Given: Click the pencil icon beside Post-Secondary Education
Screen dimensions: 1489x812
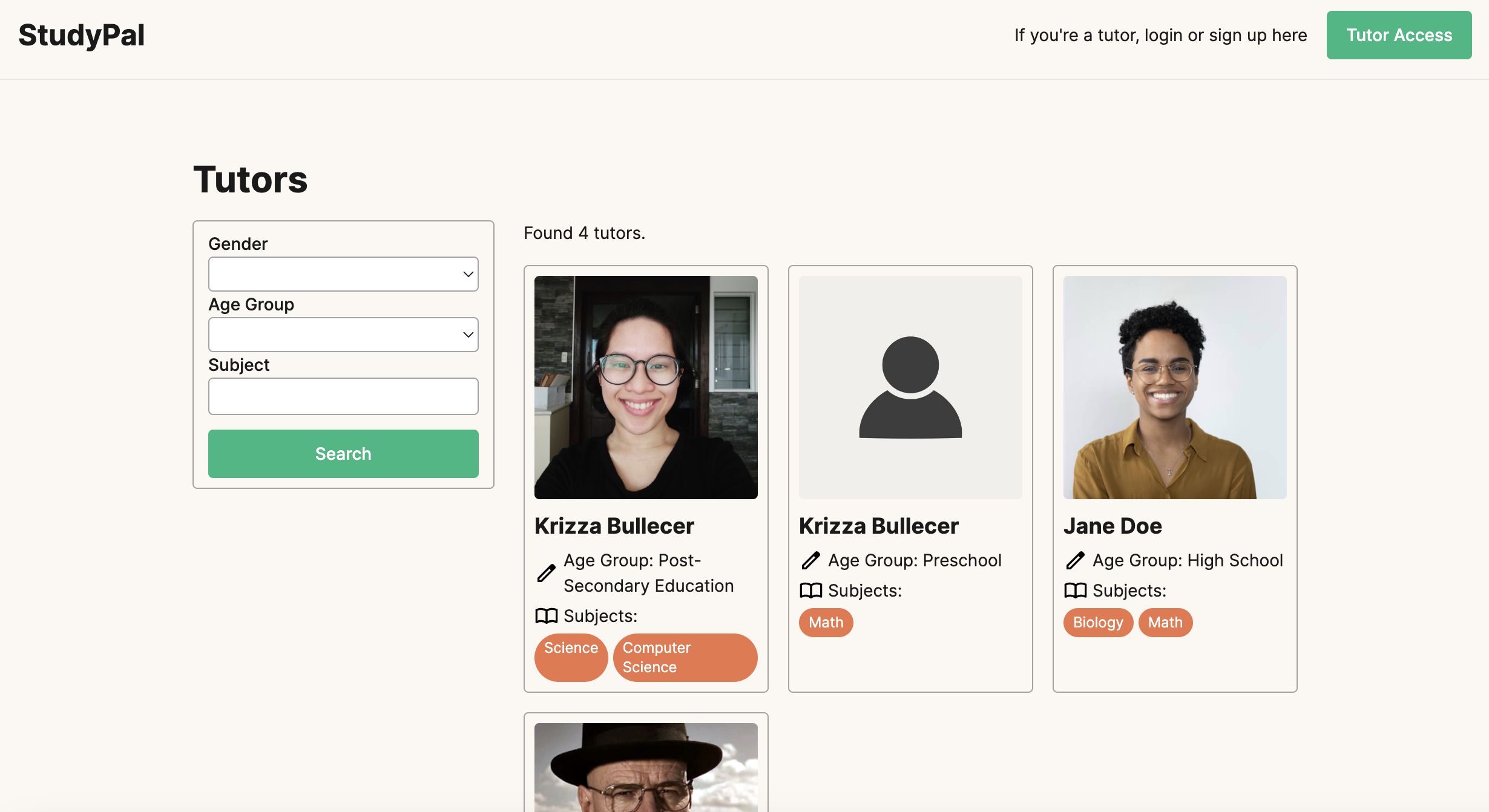Looking at the screenshot, I should pos(546,573).
